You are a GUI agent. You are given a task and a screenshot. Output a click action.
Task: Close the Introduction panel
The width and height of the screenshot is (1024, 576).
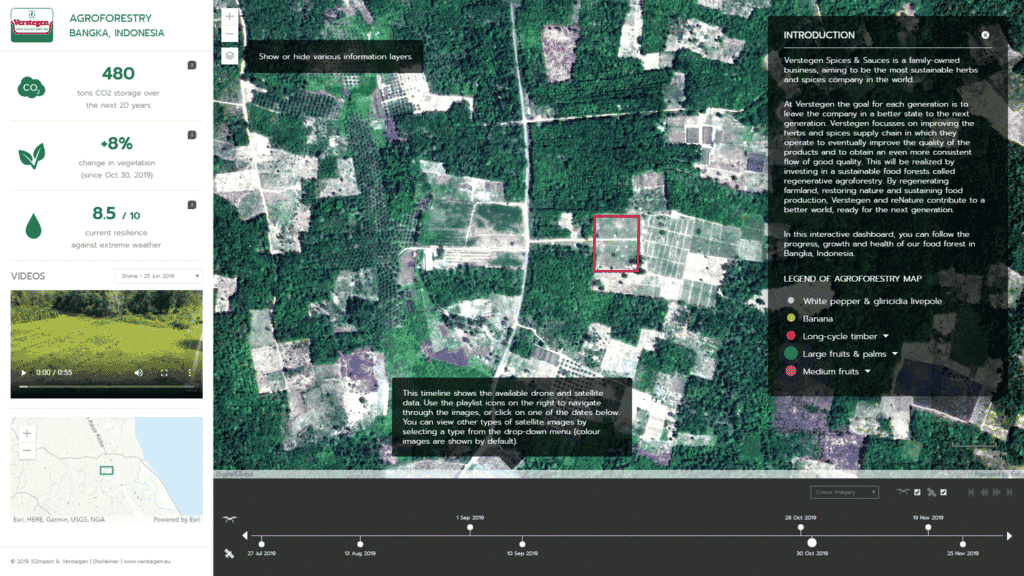[x=985, y=35]
